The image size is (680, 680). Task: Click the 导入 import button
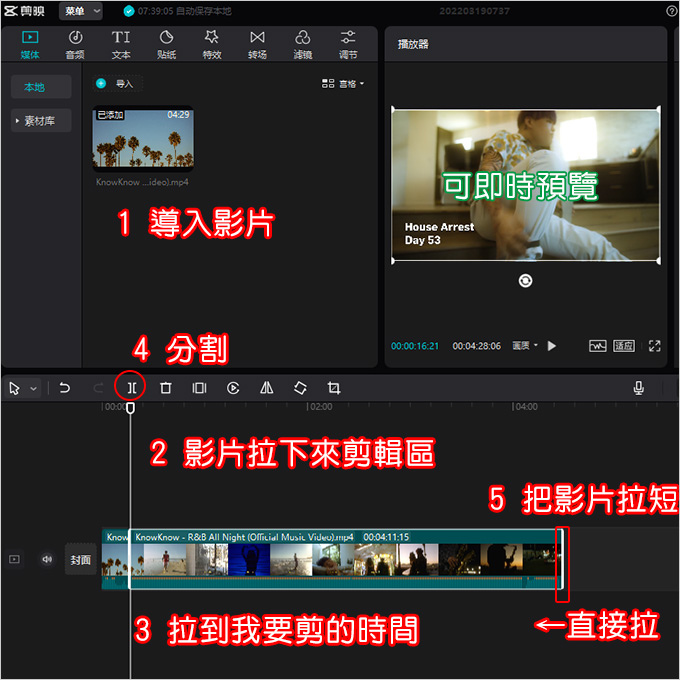click(117, 83)
